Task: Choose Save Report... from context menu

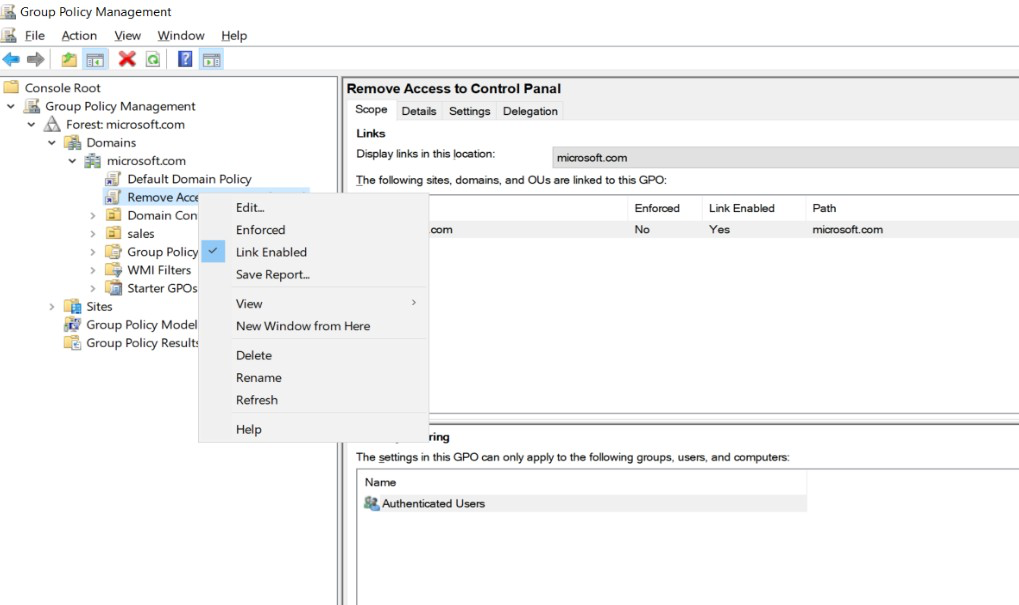Action: coord(313,275)
